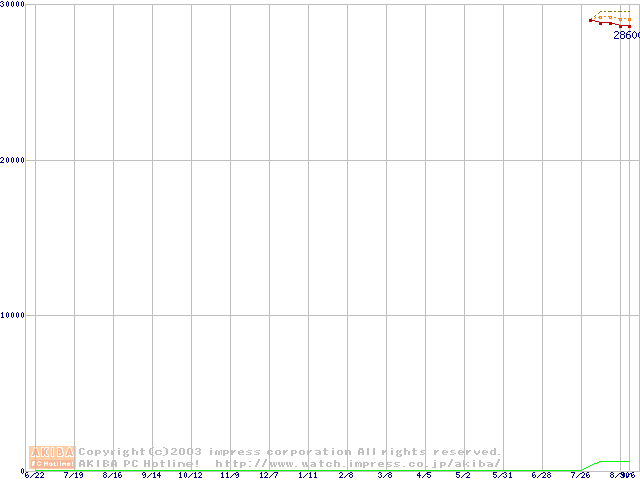Click the first red square data marker

point(591,20)
